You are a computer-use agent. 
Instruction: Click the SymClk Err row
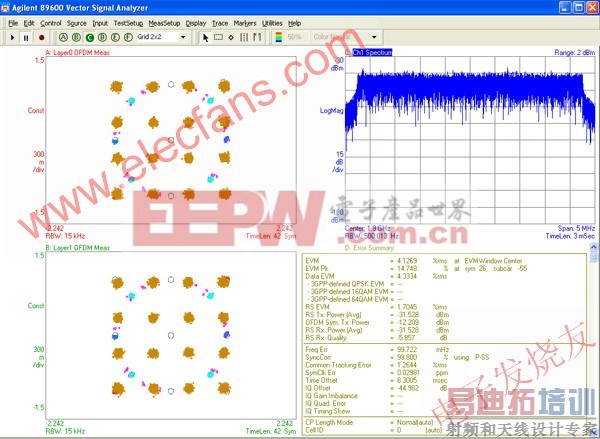click(377, 372)
